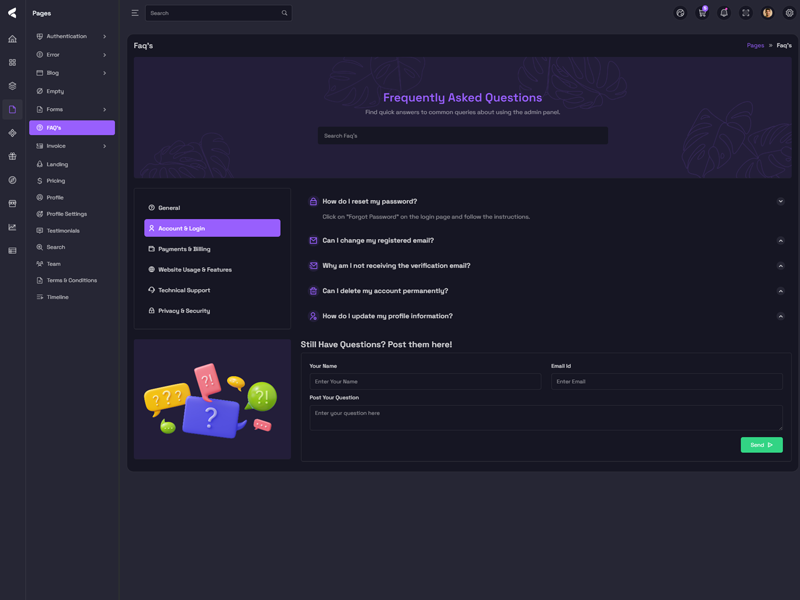
Task: Open the settings gear in top bar
Action: coord(789,13)
